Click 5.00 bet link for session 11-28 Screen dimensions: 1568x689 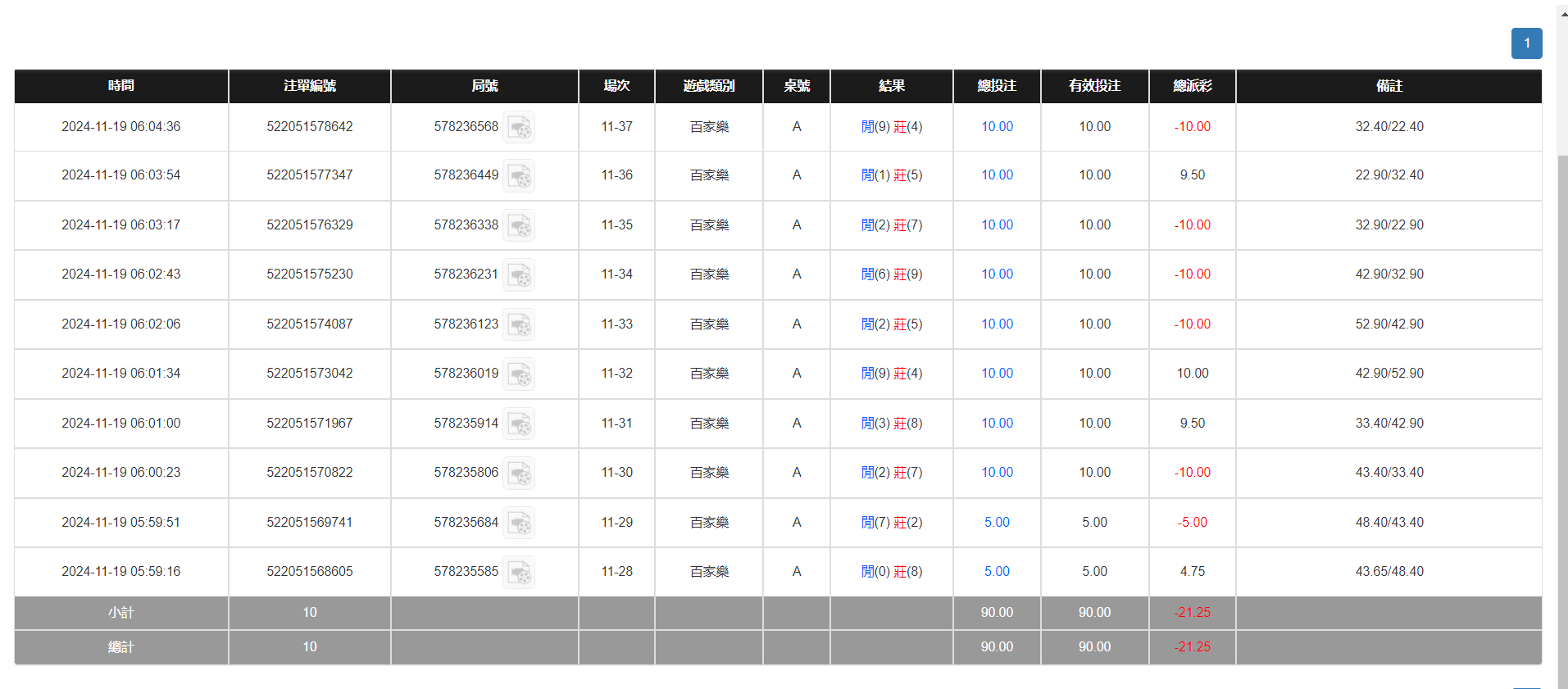tap(997, 572)
